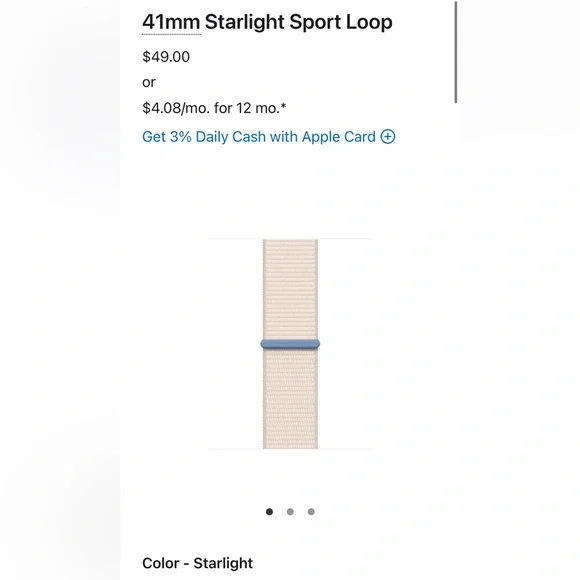Screen dimensions: 580x580
Task: Click the underlined 41mm term in title
Action: 171,22
